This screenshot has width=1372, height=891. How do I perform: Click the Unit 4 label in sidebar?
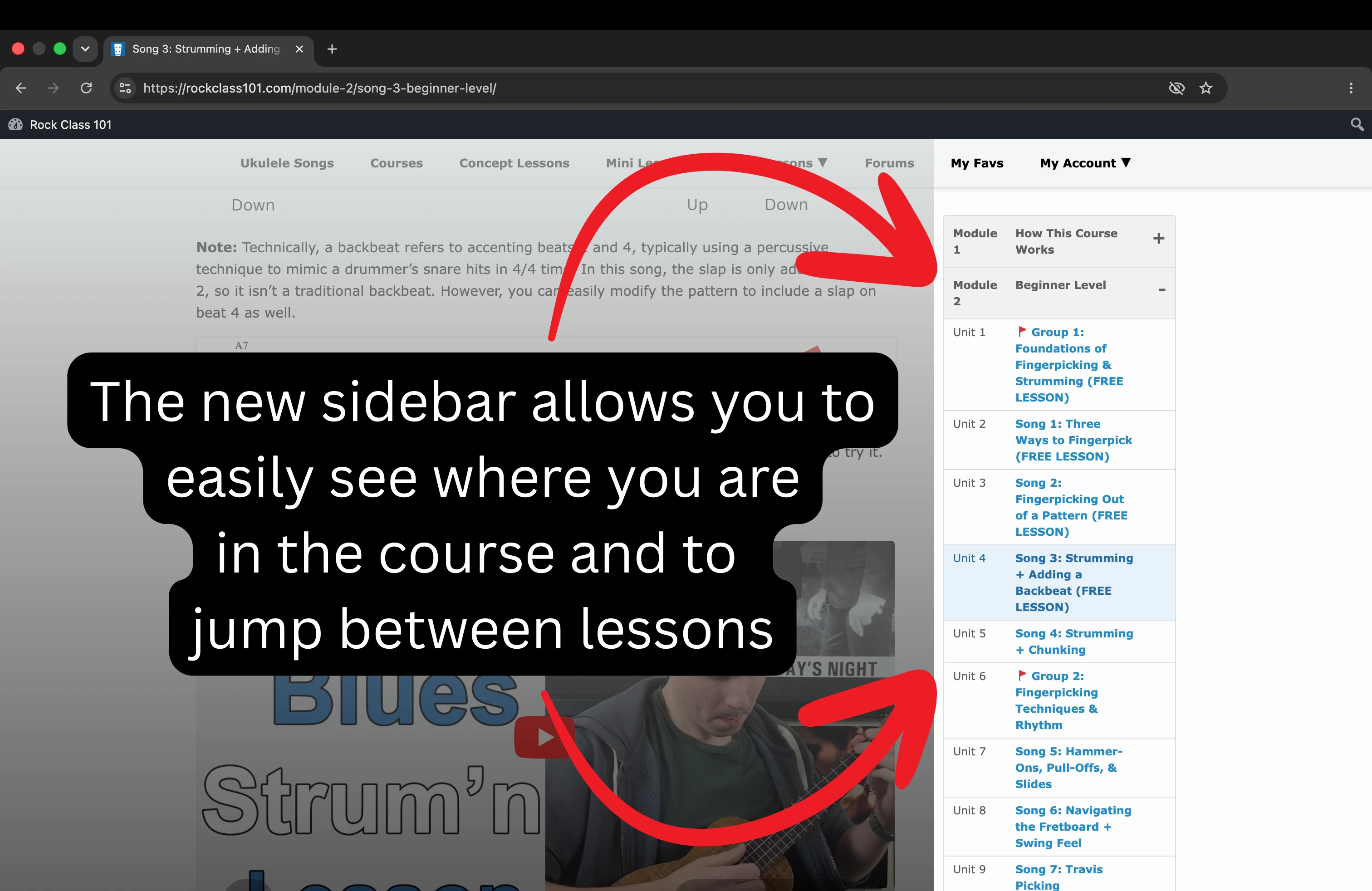pyautogui.click(x=969, y=558)
